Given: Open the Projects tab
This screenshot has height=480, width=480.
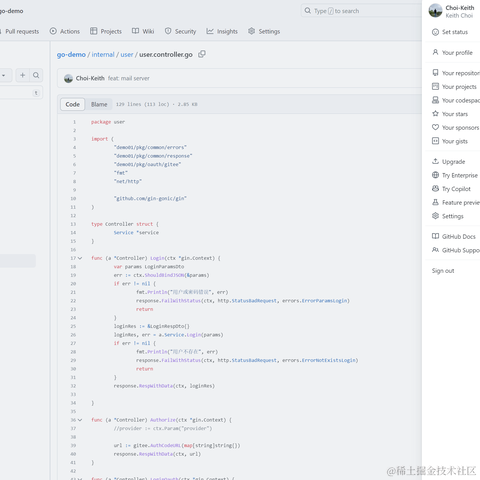Looking at the screenshot, I should [106, 31].
